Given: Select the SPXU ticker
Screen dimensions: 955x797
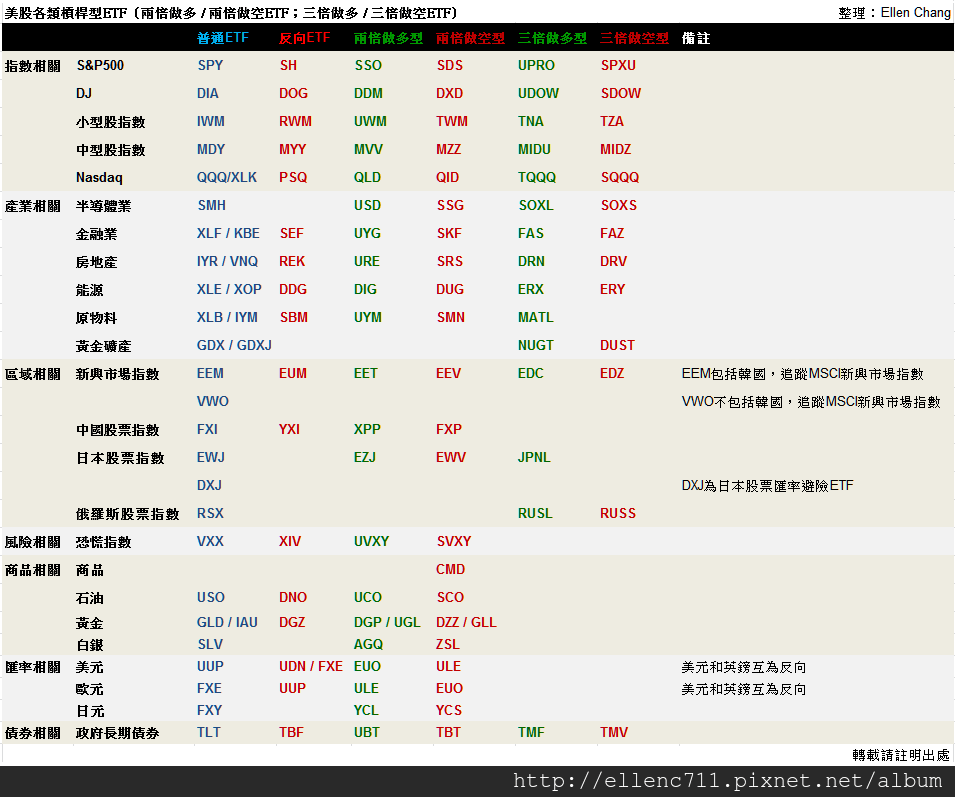Looking at the screenshot, I should pyautogui.click(x=618, y=65).
